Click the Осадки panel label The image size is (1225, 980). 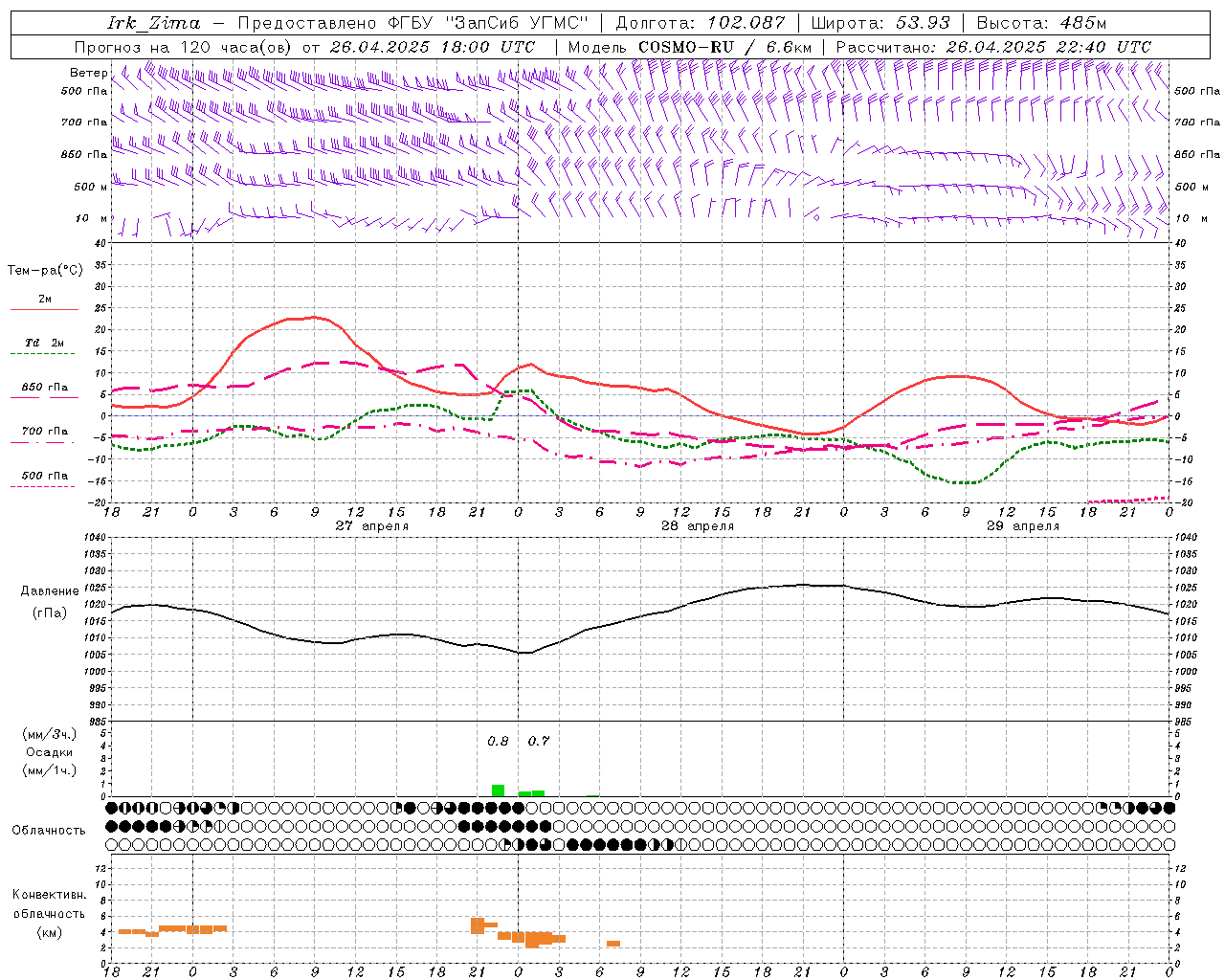pyautogui.click(x=50, y=752)
